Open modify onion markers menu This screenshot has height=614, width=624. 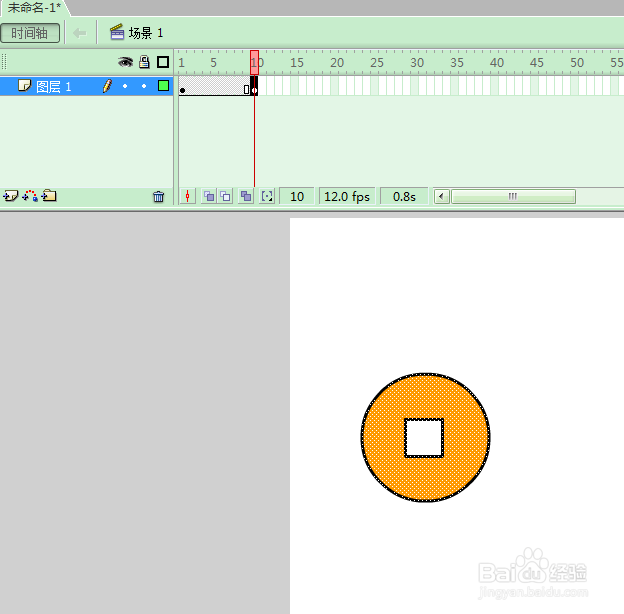267,196
